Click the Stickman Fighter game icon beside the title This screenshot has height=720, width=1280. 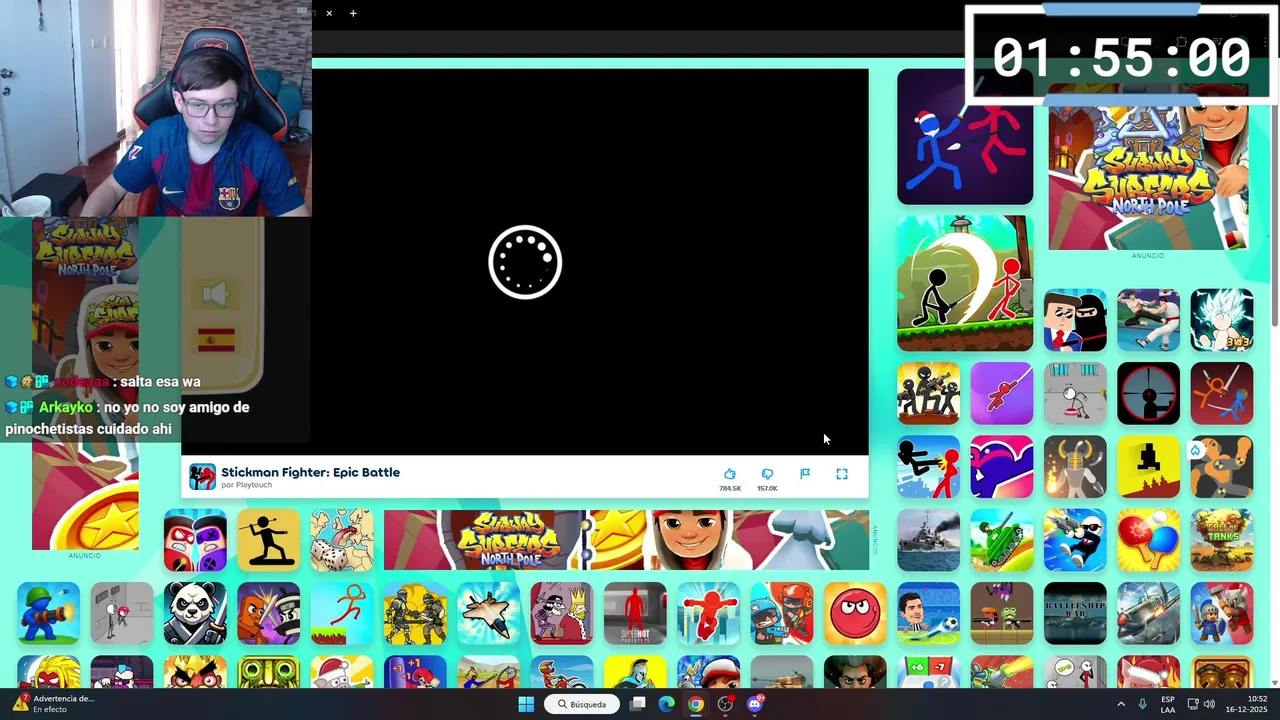(202, 477)
